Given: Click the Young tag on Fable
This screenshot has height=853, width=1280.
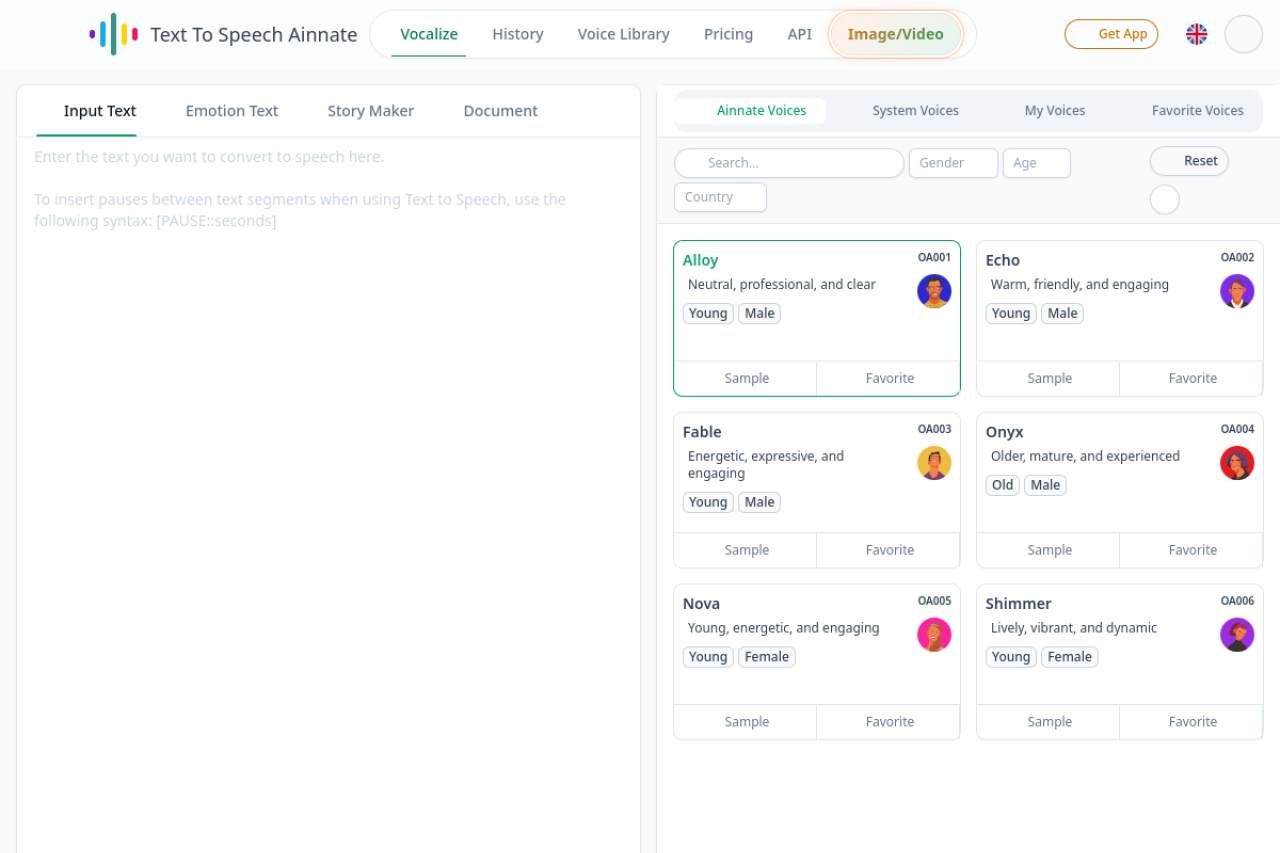Looking at the screenshot, I should [x=708, y=502].
